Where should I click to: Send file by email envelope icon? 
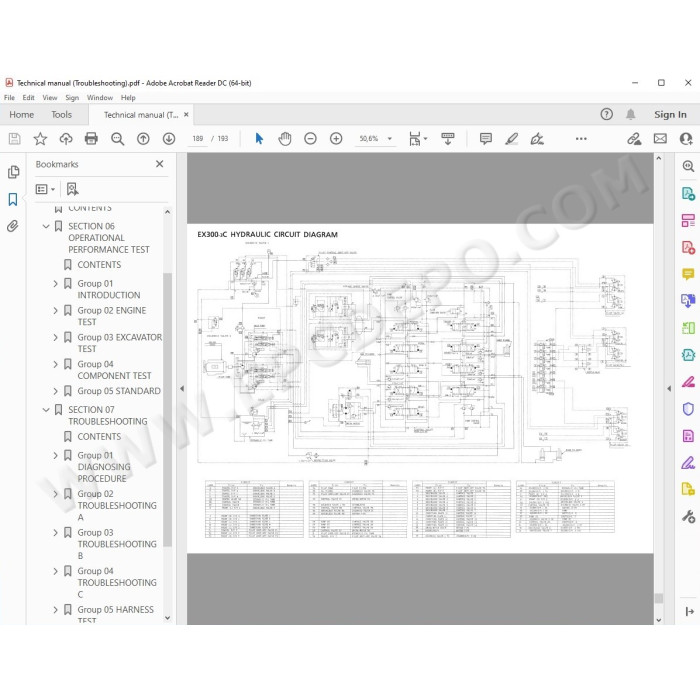(x=660, y=139)
